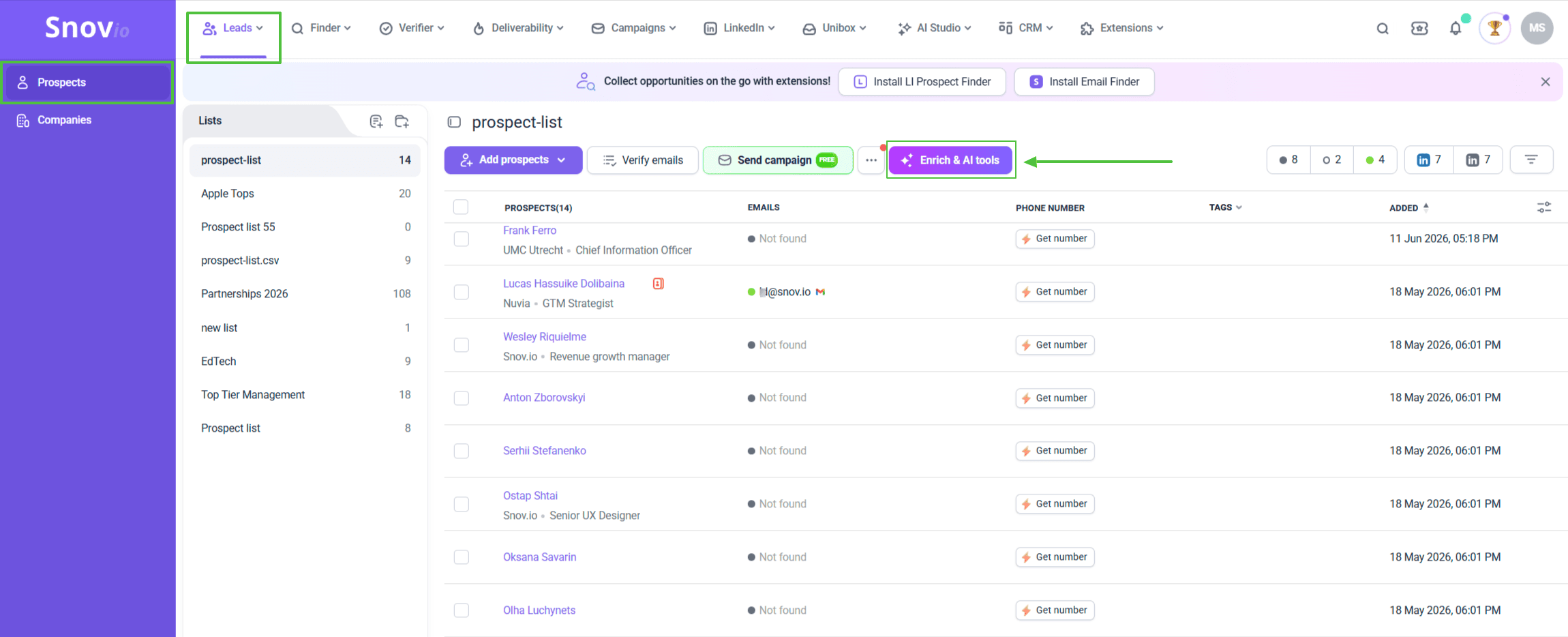
Task: Click the Verify emails button
Action: 643,160
